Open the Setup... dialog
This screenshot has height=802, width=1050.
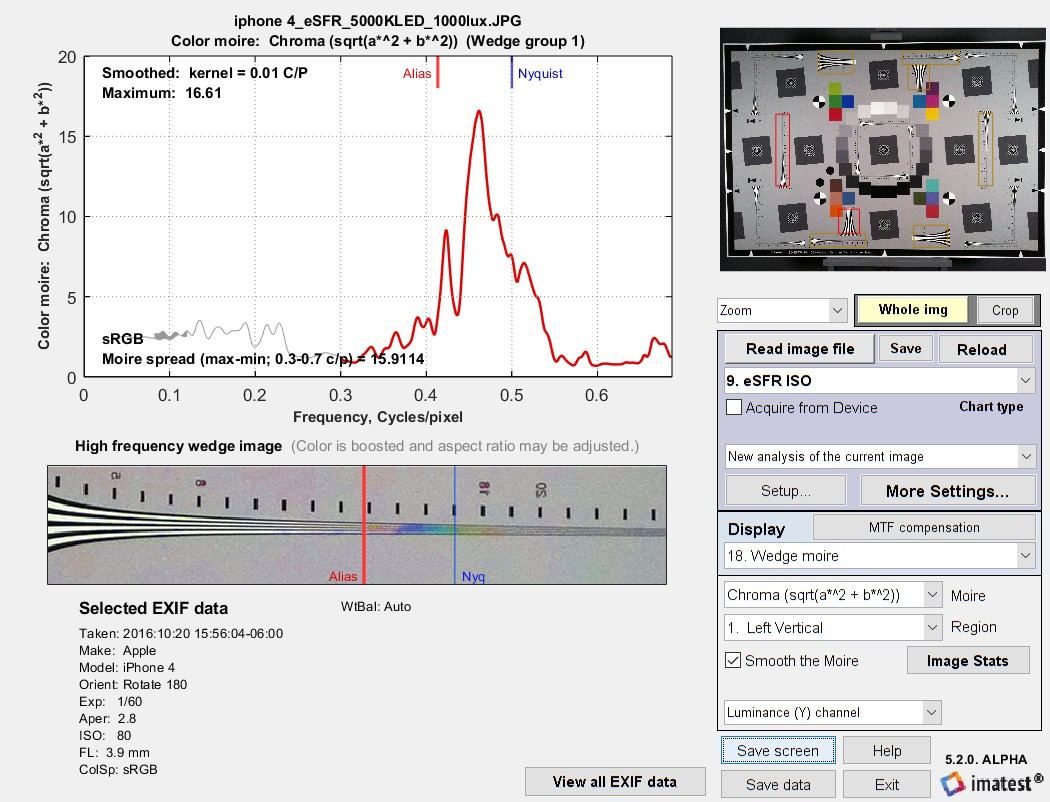(x=785, y=491)
